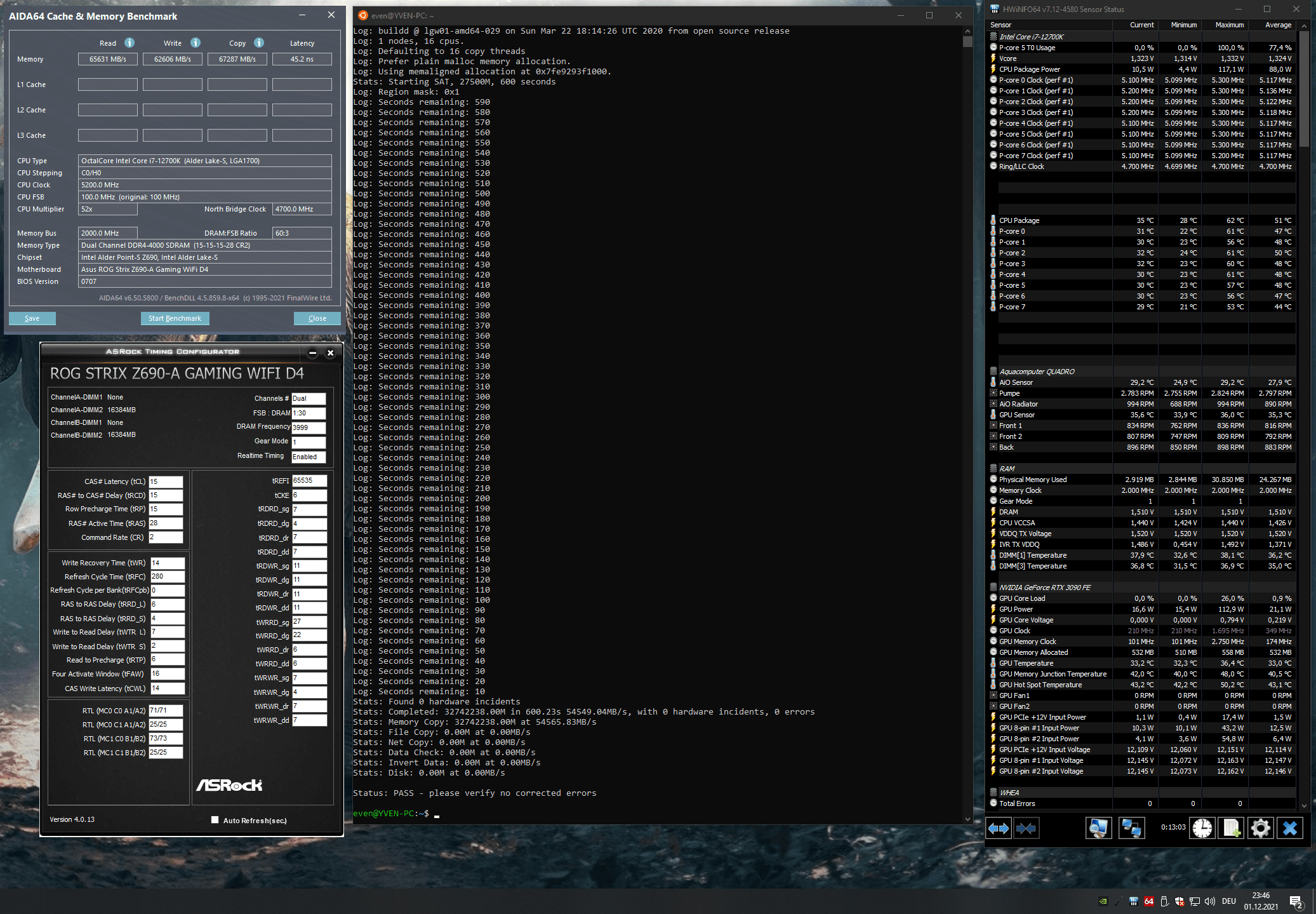
Task: Click DRAM Frequency field showing 3999
Action: [309, 427]
